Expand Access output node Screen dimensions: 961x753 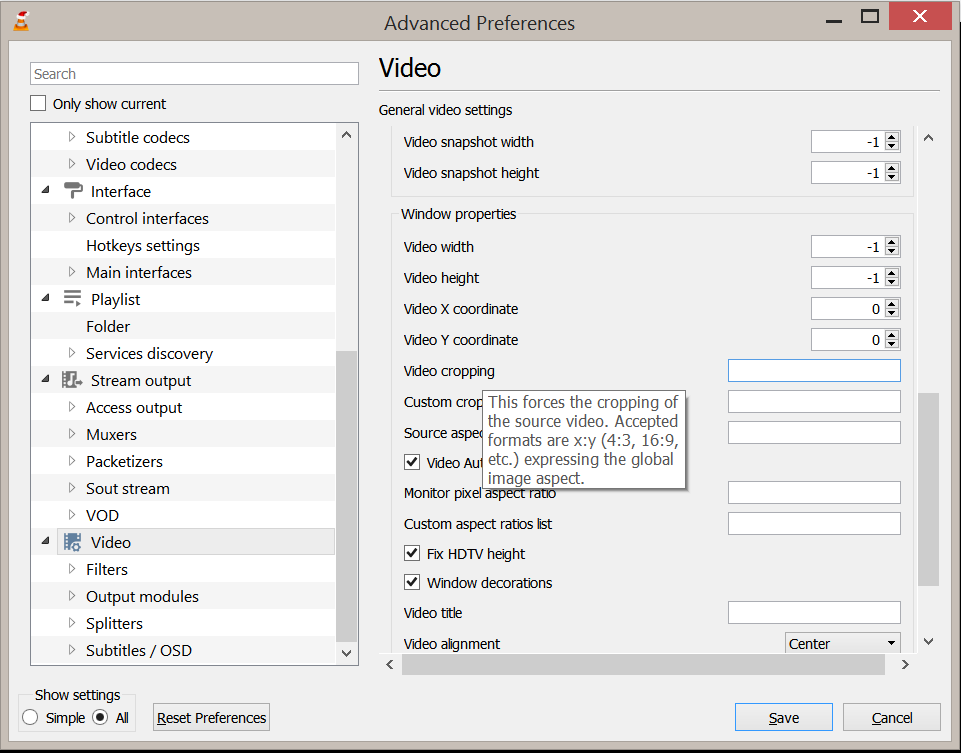click(72, 406)
